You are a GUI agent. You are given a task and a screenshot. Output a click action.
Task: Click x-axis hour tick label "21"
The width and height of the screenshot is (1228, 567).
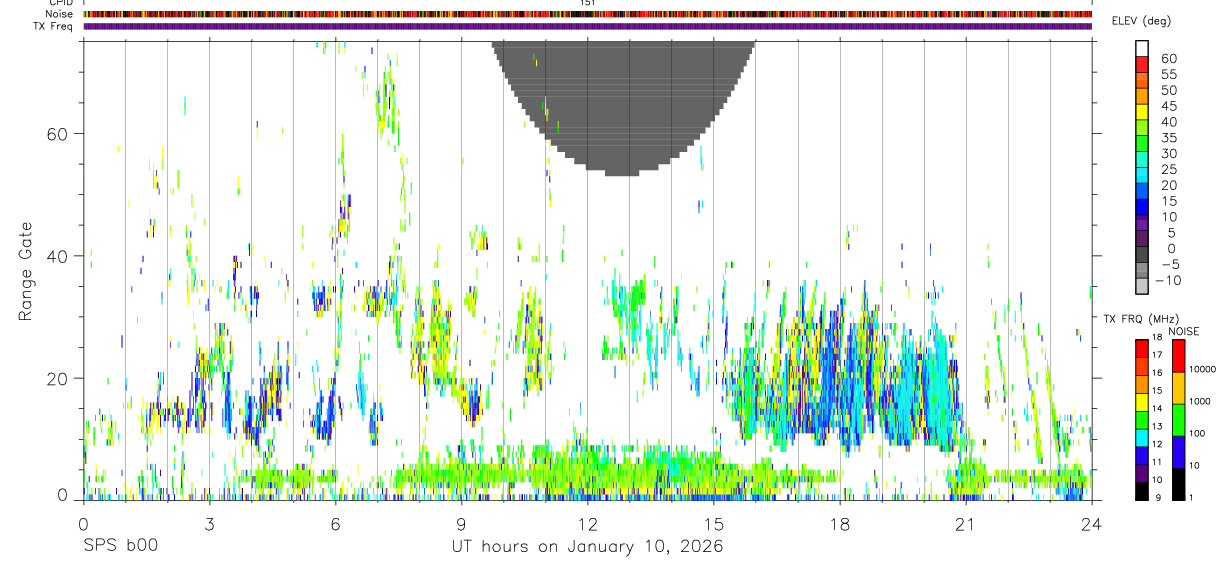pyautogui.click(x=965, y=523)
